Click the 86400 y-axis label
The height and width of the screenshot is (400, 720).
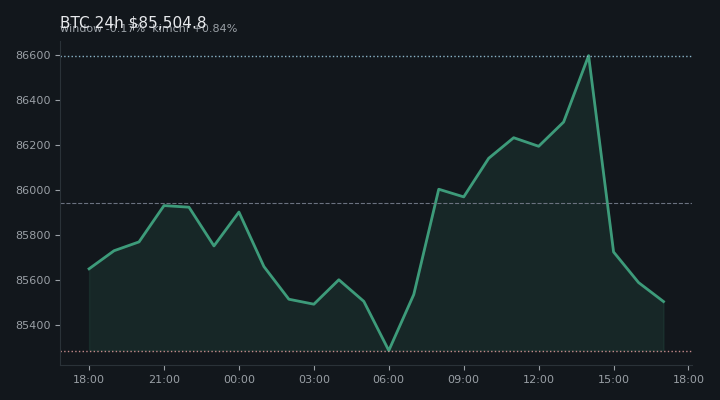tap(33, 100)
